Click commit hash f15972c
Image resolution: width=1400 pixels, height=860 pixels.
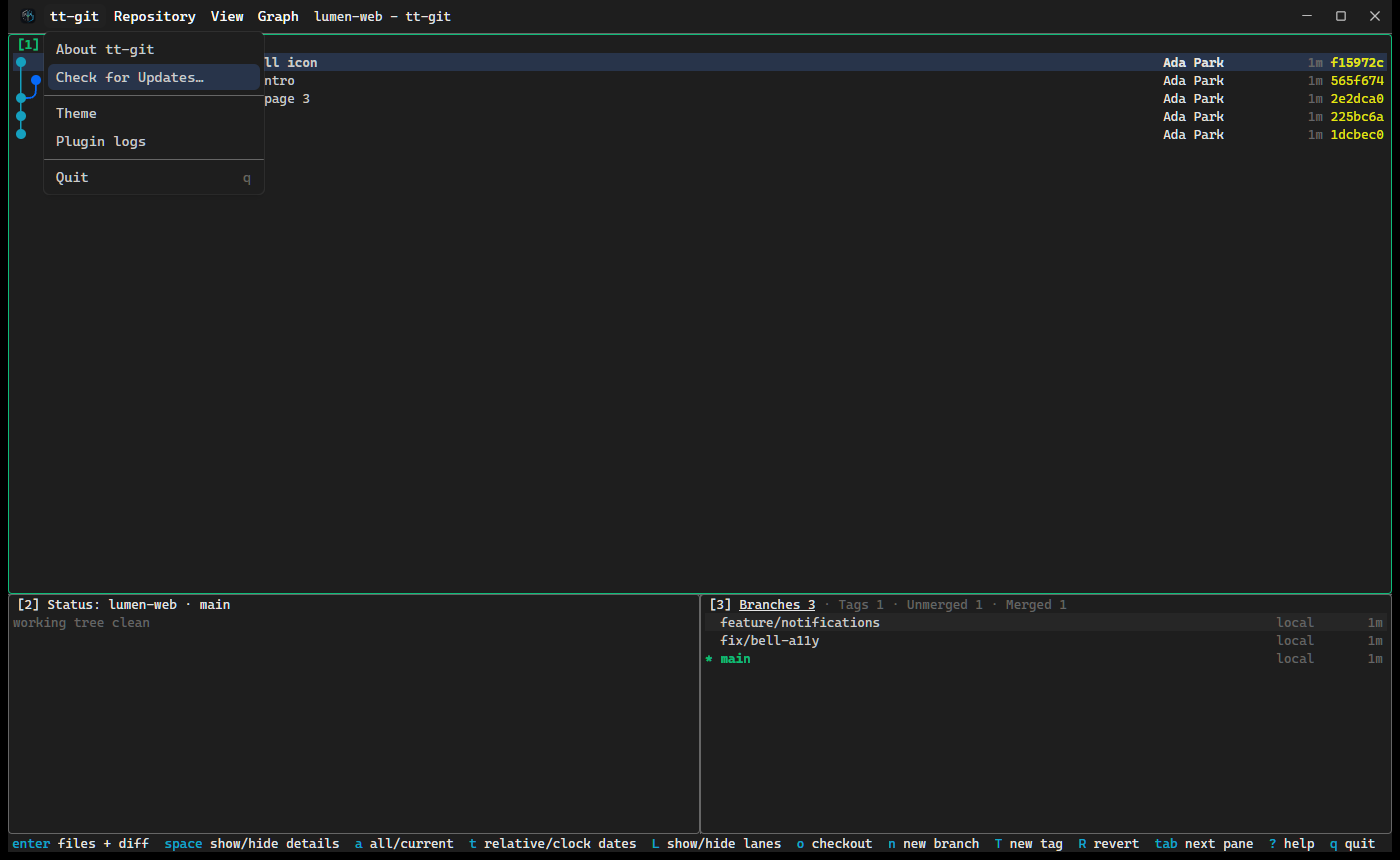(x=1357, y=62)
